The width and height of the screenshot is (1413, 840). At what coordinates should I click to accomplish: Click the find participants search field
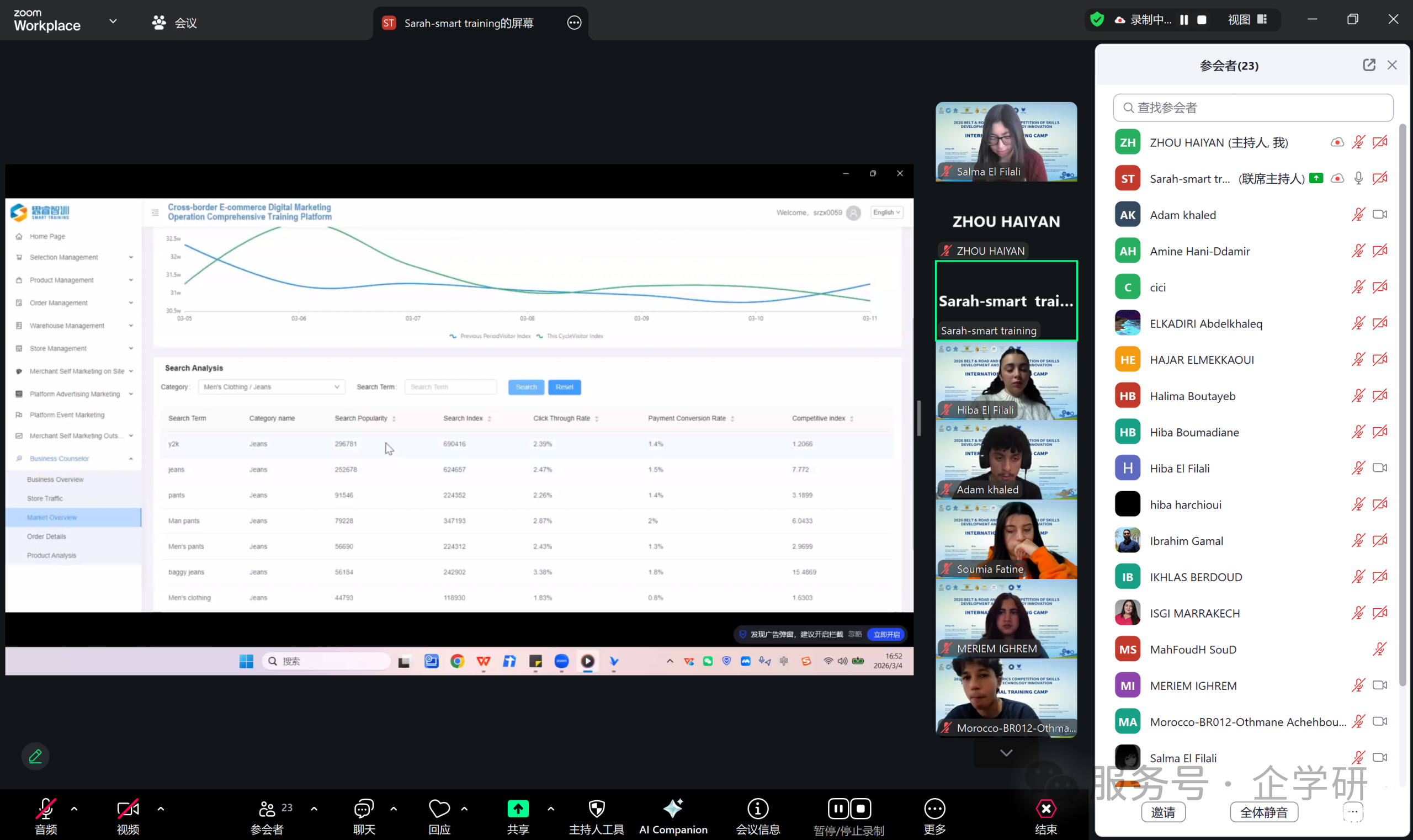(1252, 108)
